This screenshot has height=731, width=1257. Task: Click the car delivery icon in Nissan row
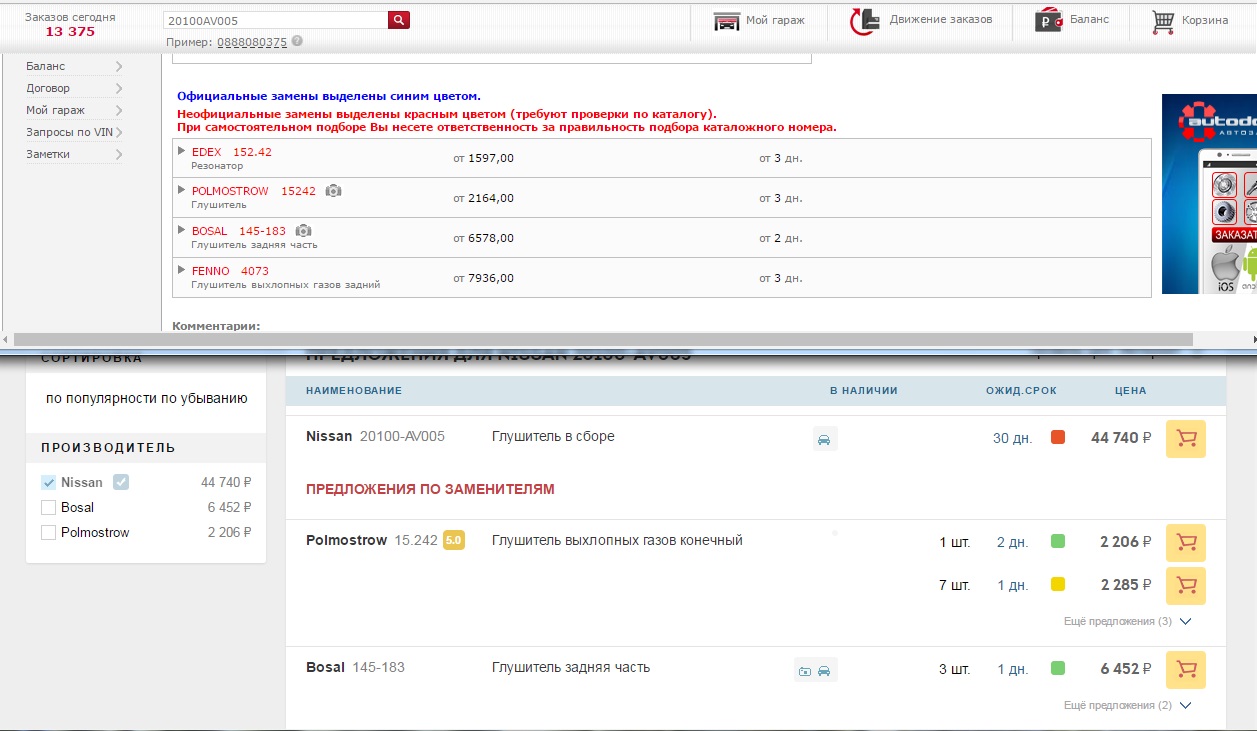[824, 439]
